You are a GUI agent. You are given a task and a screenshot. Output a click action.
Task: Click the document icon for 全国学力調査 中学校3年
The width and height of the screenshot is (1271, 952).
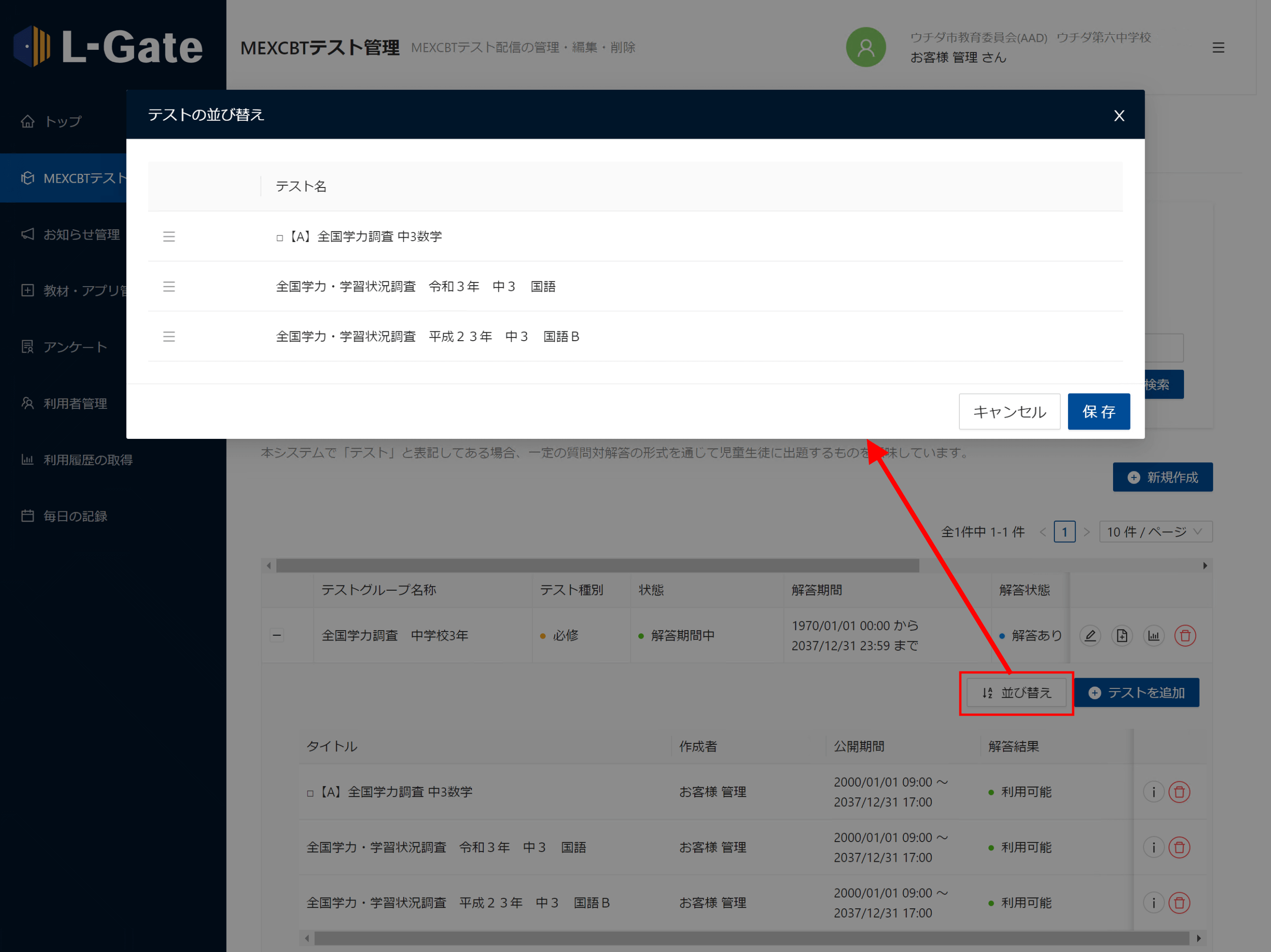[x=1122, y=635]
